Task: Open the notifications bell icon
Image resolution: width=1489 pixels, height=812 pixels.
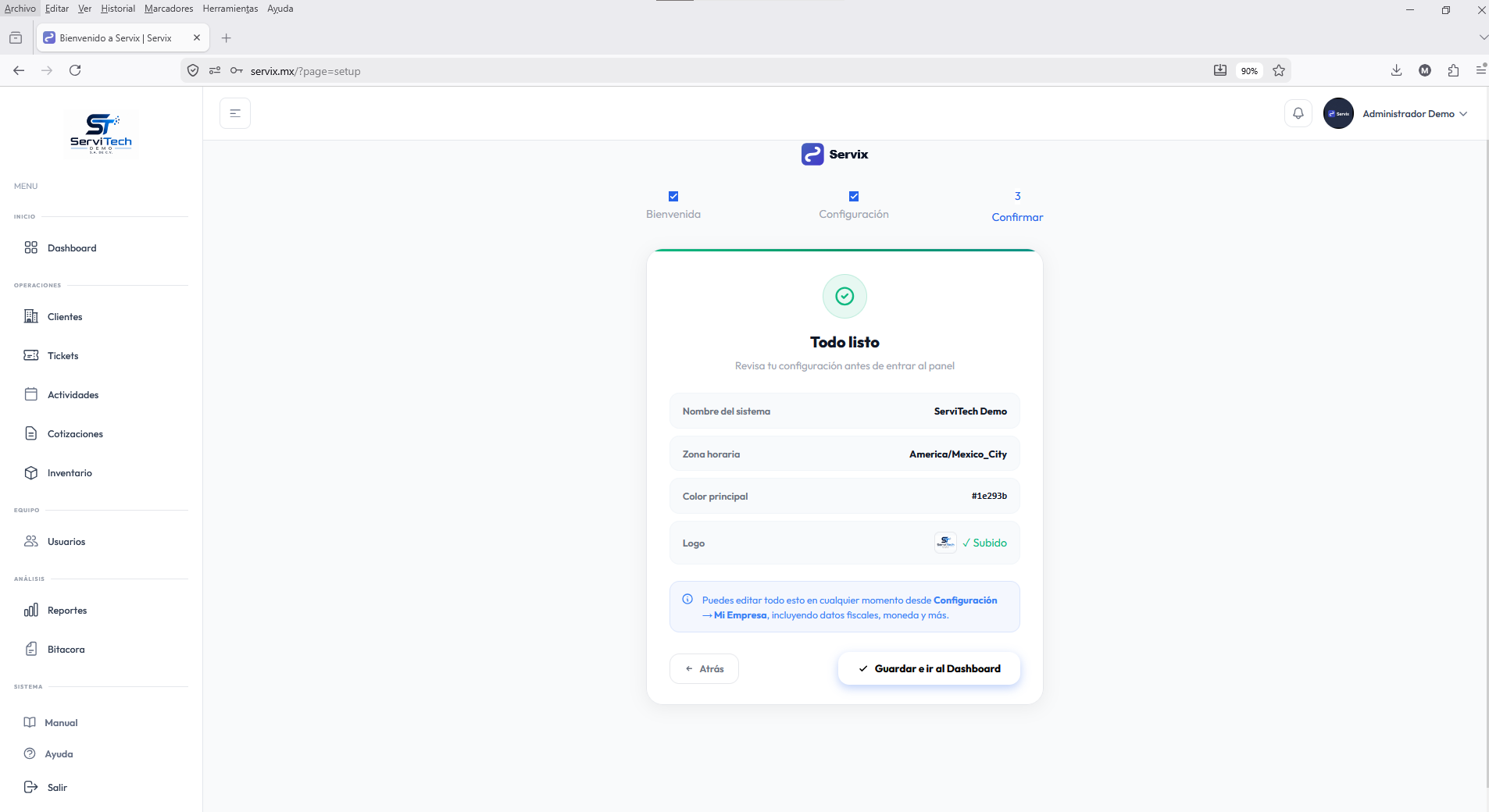Action: pos(1298,113)
